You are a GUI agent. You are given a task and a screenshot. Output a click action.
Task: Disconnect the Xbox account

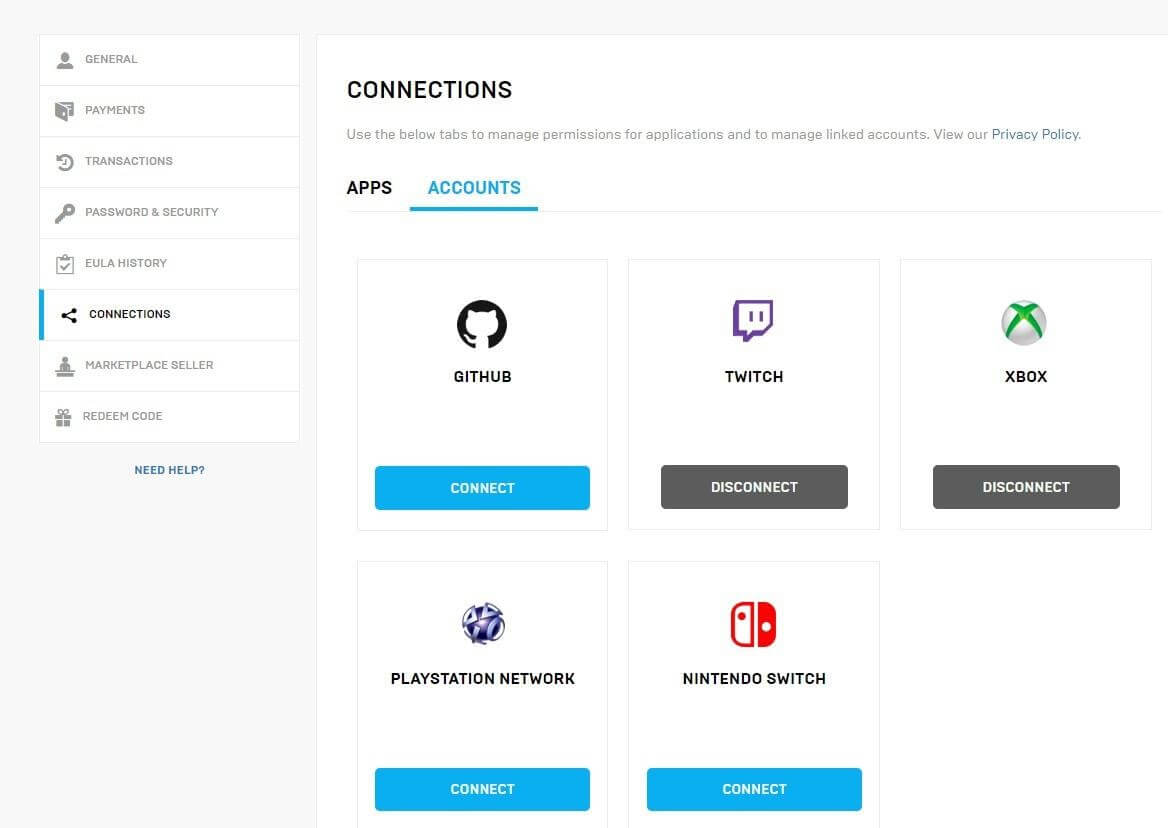[x=1026, y=487]
